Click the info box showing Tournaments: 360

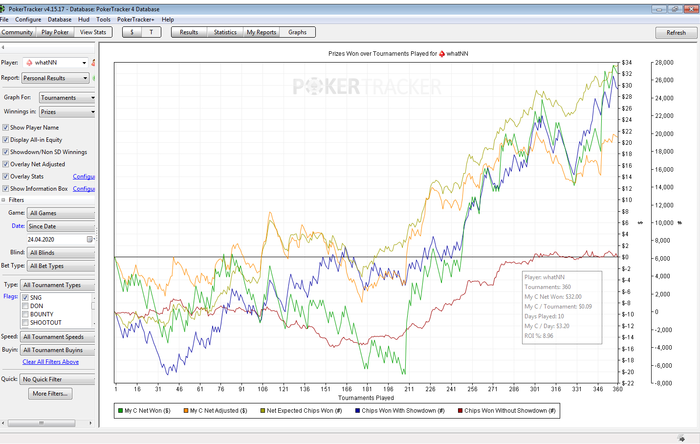pos(562,307)
